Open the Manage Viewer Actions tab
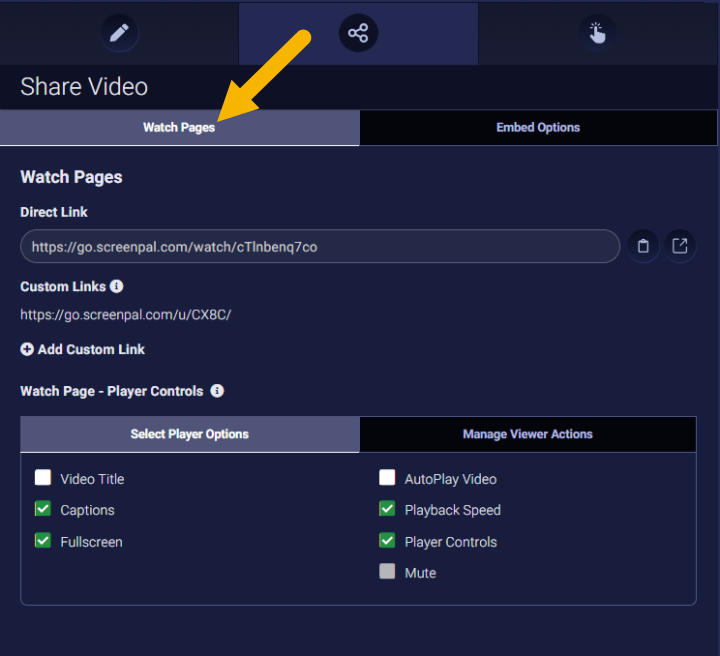720x656 pixels. click(x=527, y=434)
